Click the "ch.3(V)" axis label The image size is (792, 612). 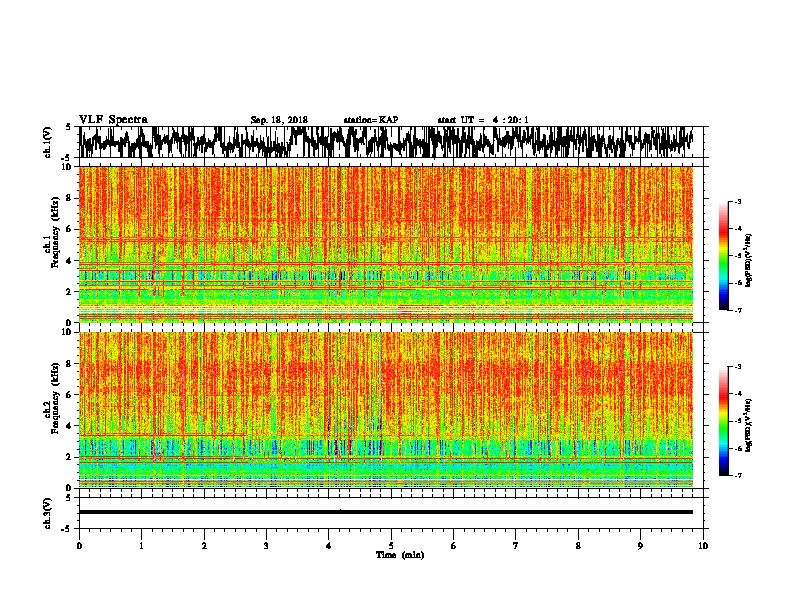48,513
